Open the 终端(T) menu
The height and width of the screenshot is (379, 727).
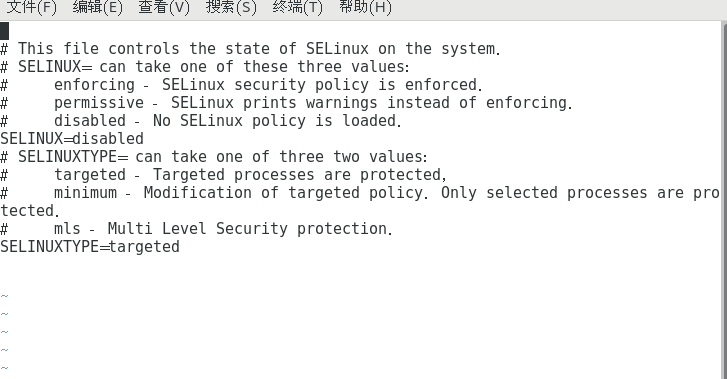(x=297, y=7)
